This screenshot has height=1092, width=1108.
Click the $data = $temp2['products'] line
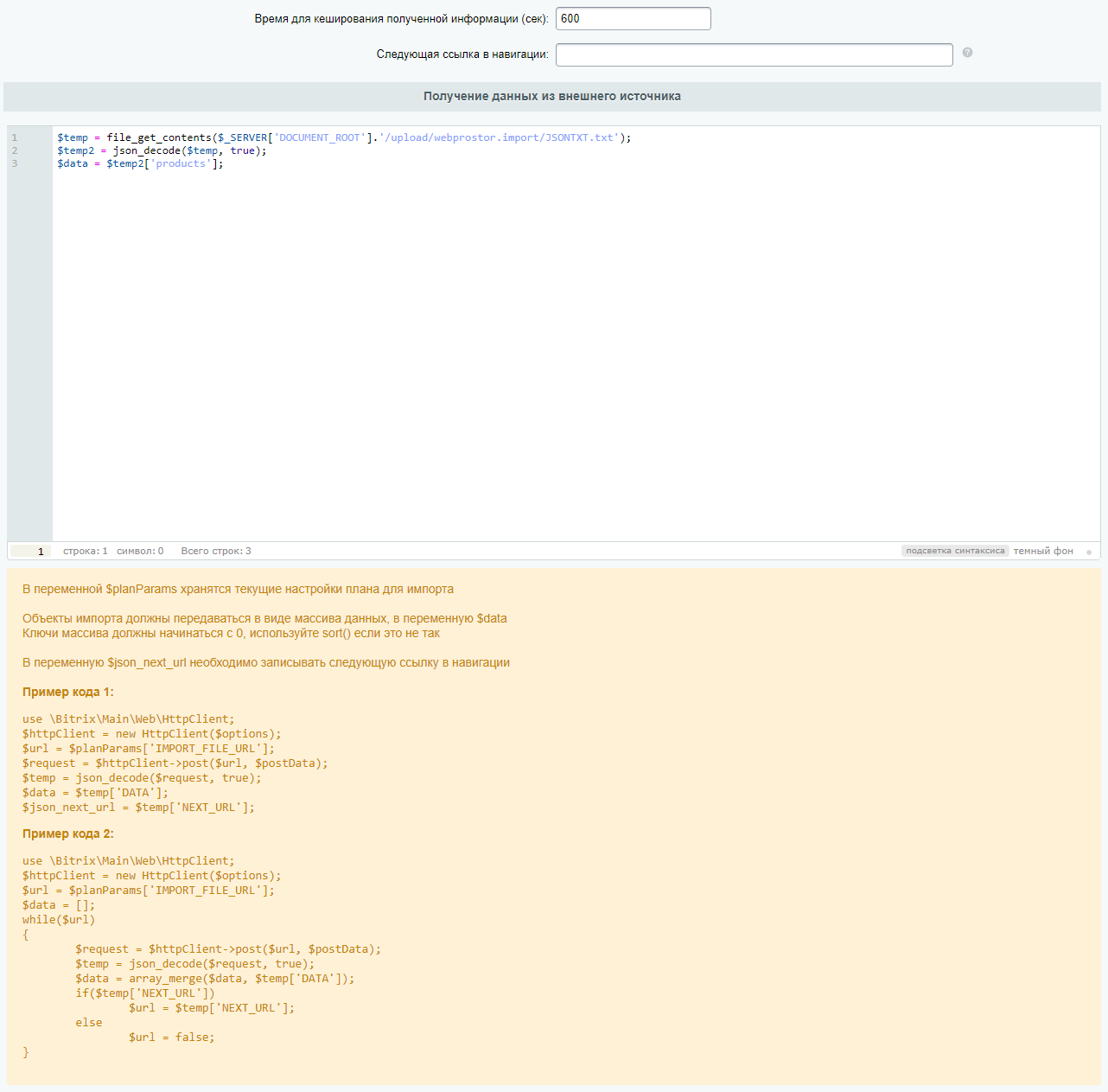pos(140,163)
